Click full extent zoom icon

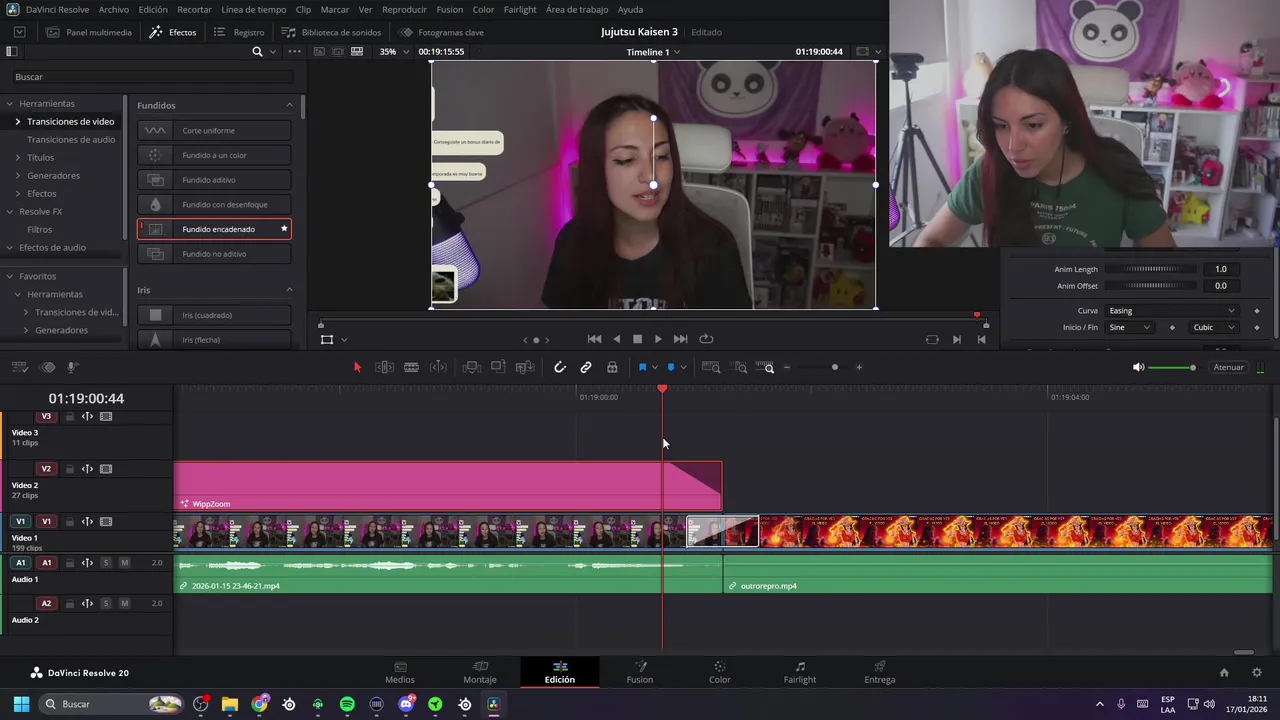pyautogui.click(x=711, y=367)
